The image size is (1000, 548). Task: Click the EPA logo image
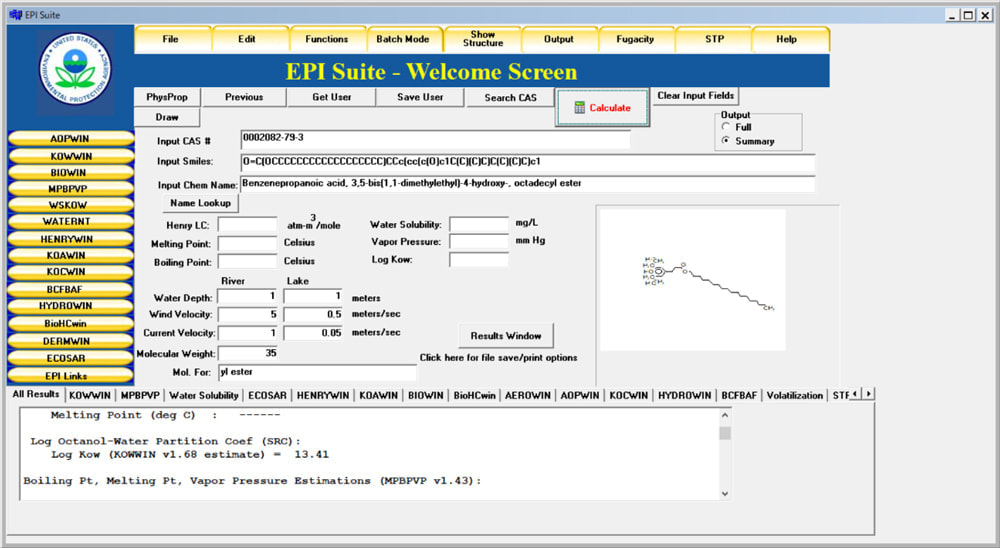pyautogui.click(x=74, y=72)
